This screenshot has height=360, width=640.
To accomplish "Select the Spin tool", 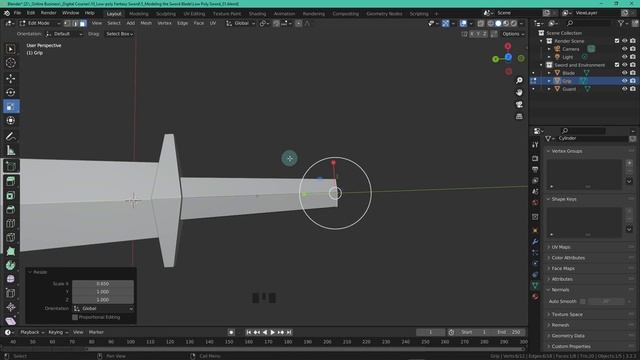I will [11, 265].
